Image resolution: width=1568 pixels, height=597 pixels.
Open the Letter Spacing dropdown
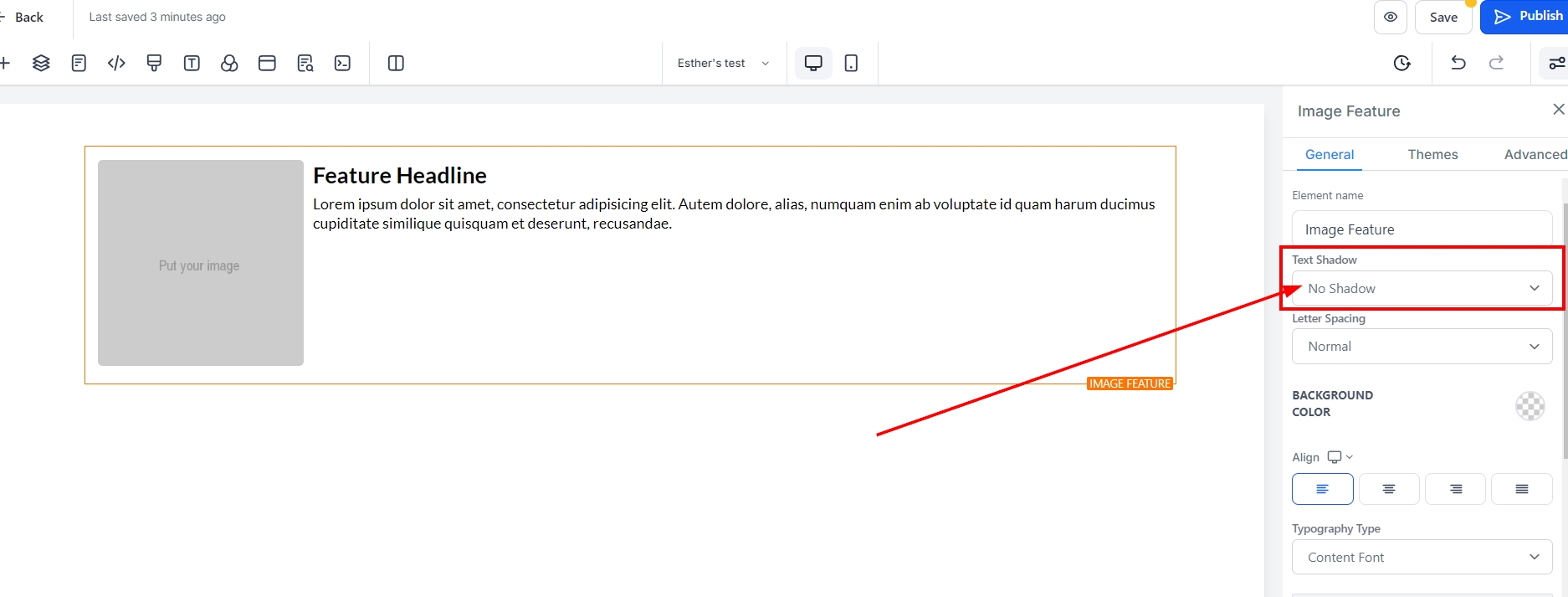[1422, 347]
